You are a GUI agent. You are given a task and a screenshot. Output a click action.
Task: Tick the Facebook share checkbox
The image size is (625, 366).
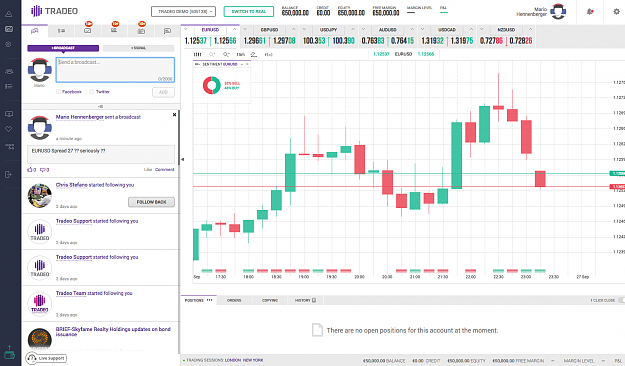(x=58, y=92)
